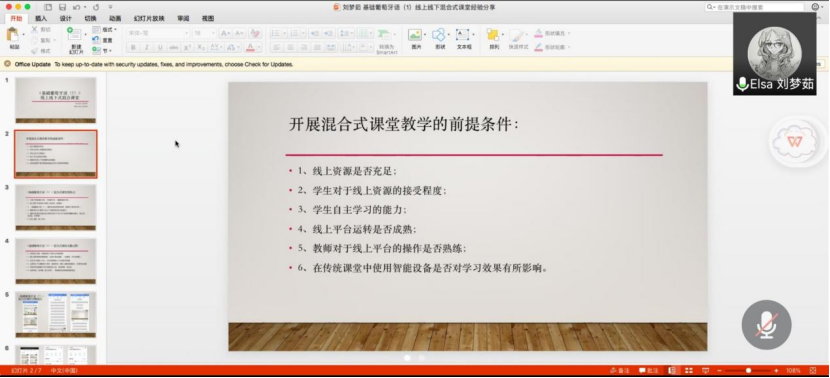Expand the 形状填充 shape fill dropdown

coord(553,34)
